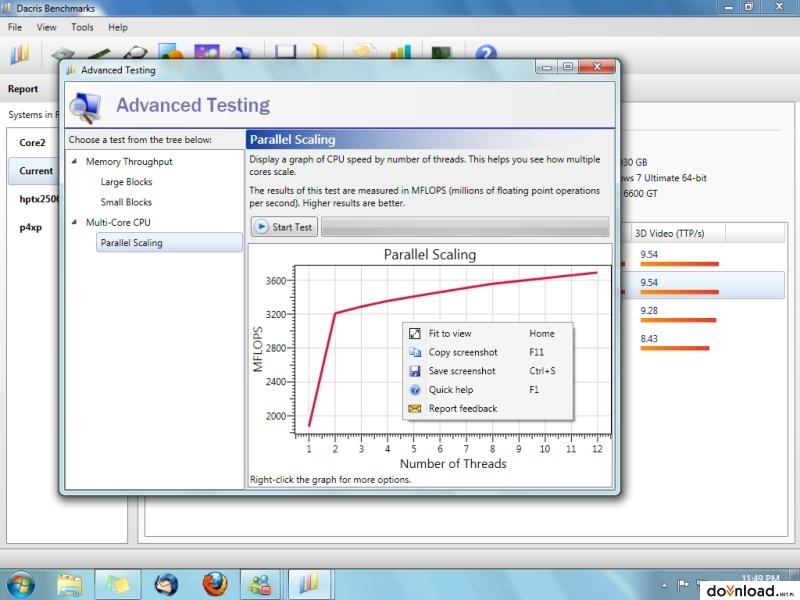Click the Number of Threads axis label
800x600 pixels.
pyautogui.click(x=453, y=463)
